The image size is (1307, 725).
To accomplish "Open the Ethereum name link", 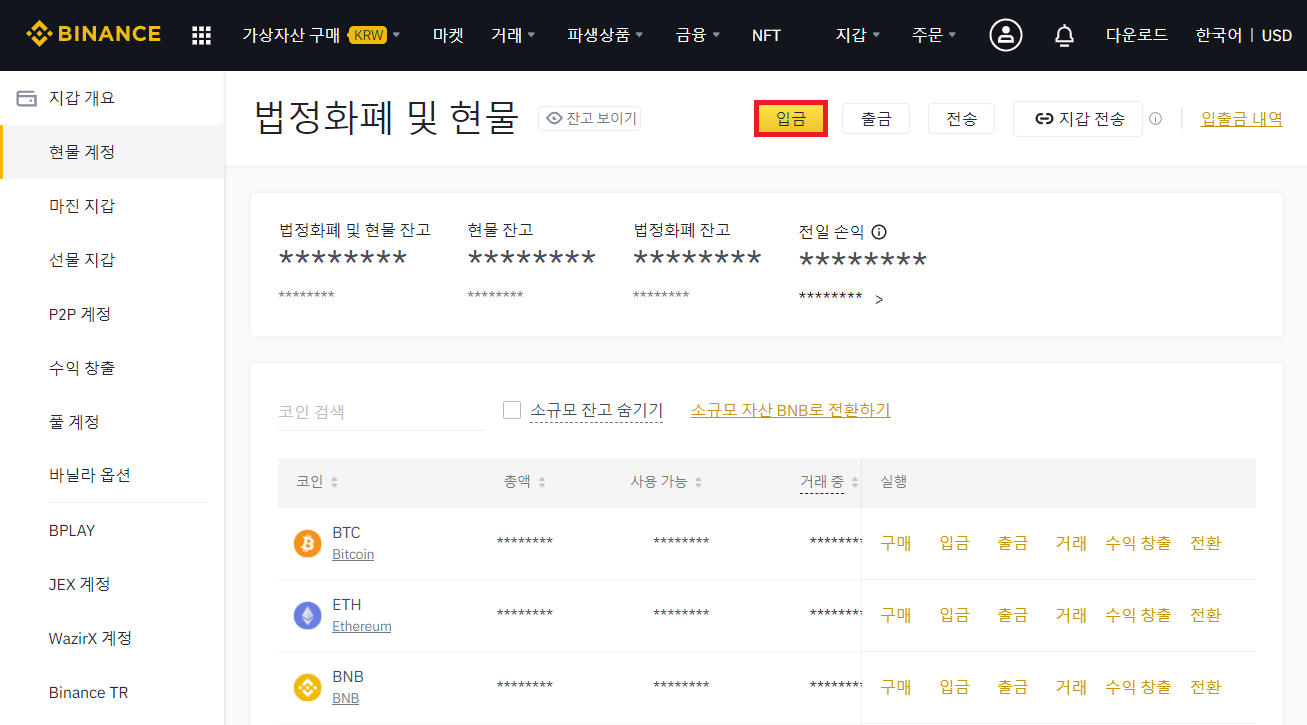I will pyautogui.click(x=362, y=626).
